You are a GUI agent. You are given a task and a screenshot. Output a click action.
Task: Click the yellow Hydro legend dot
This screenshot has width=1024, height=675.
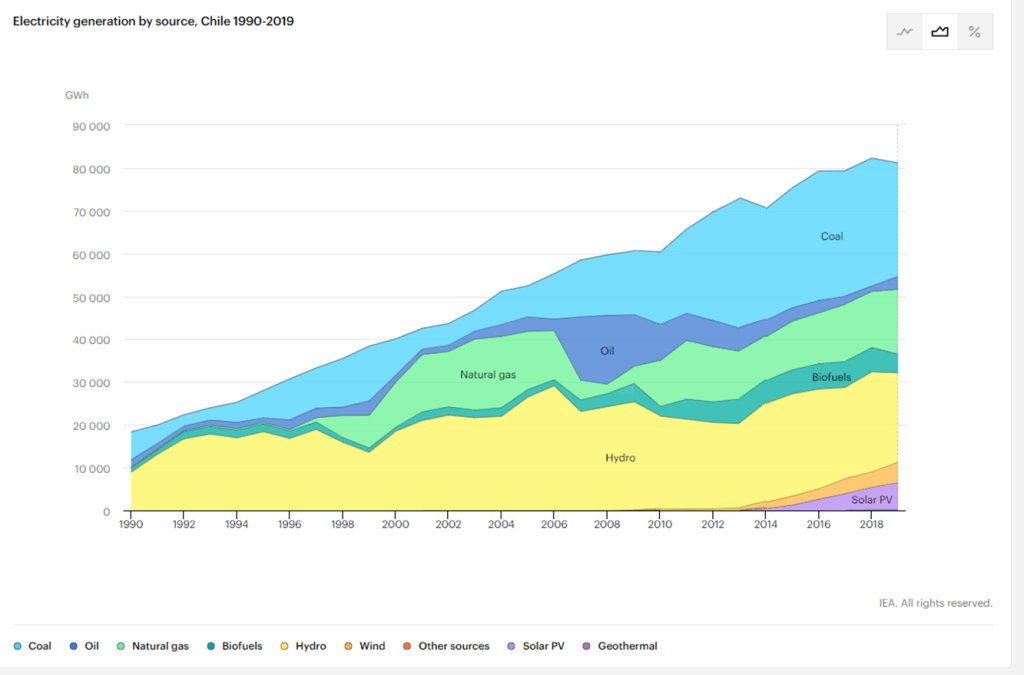point(286,646)
